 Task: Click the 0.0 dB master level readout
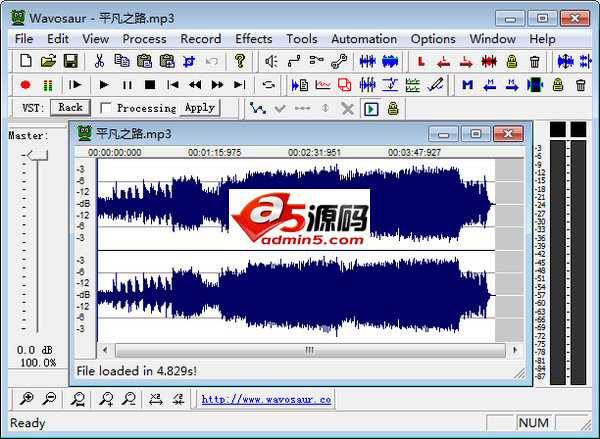pos(35,350)
